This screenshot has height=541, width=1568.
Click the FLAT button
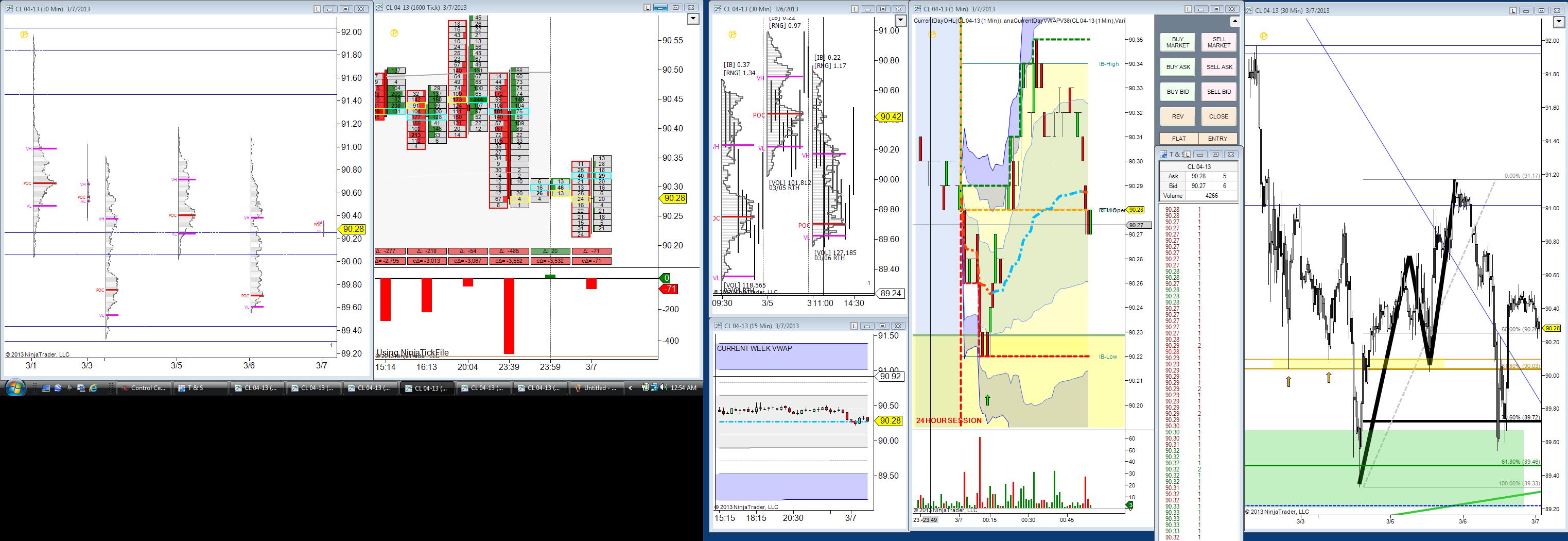point(1178,138)
